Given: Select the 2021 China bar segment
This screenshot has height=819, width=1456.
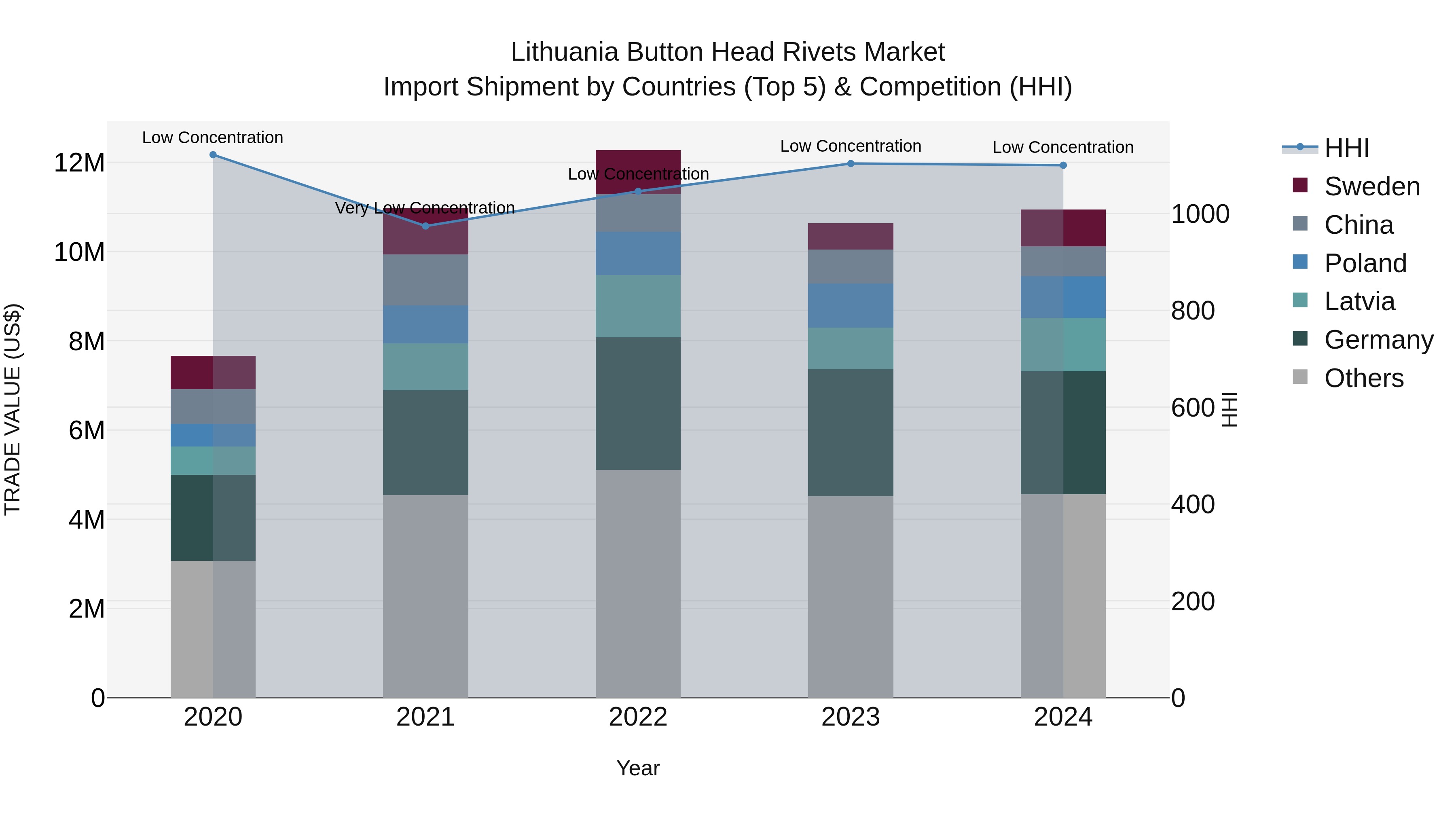Looking at the screenshot, I should pos(425,280).
